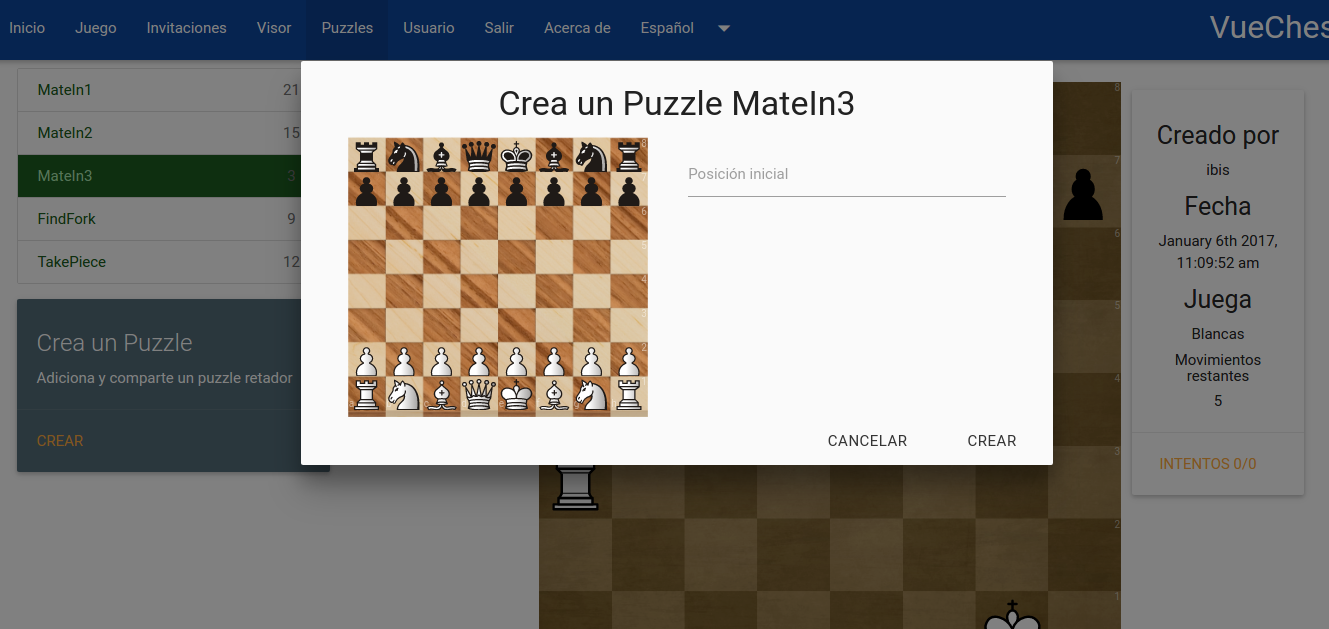
Task: Select the Puzzles navbar item
Action: [x=347, y=28]
